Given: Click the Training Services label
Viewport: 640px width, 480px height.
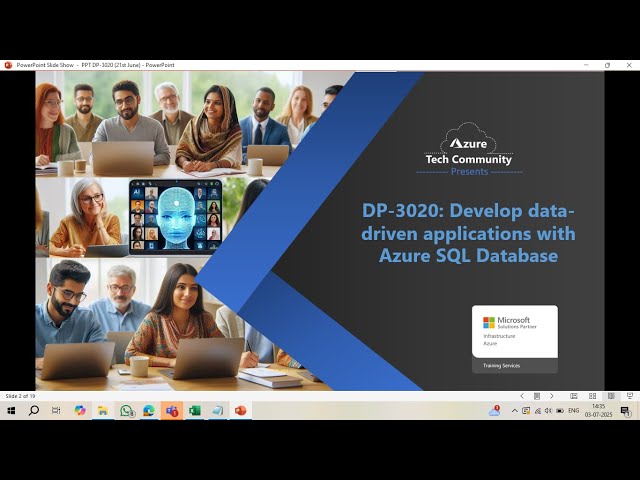Looking at the screenshot, I should pos(502,366).
